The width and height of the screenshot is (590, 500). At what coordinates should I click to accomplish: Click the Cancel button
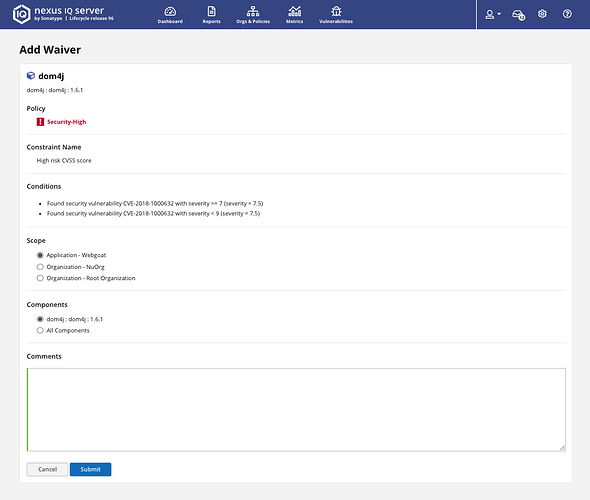click(47, 469)
